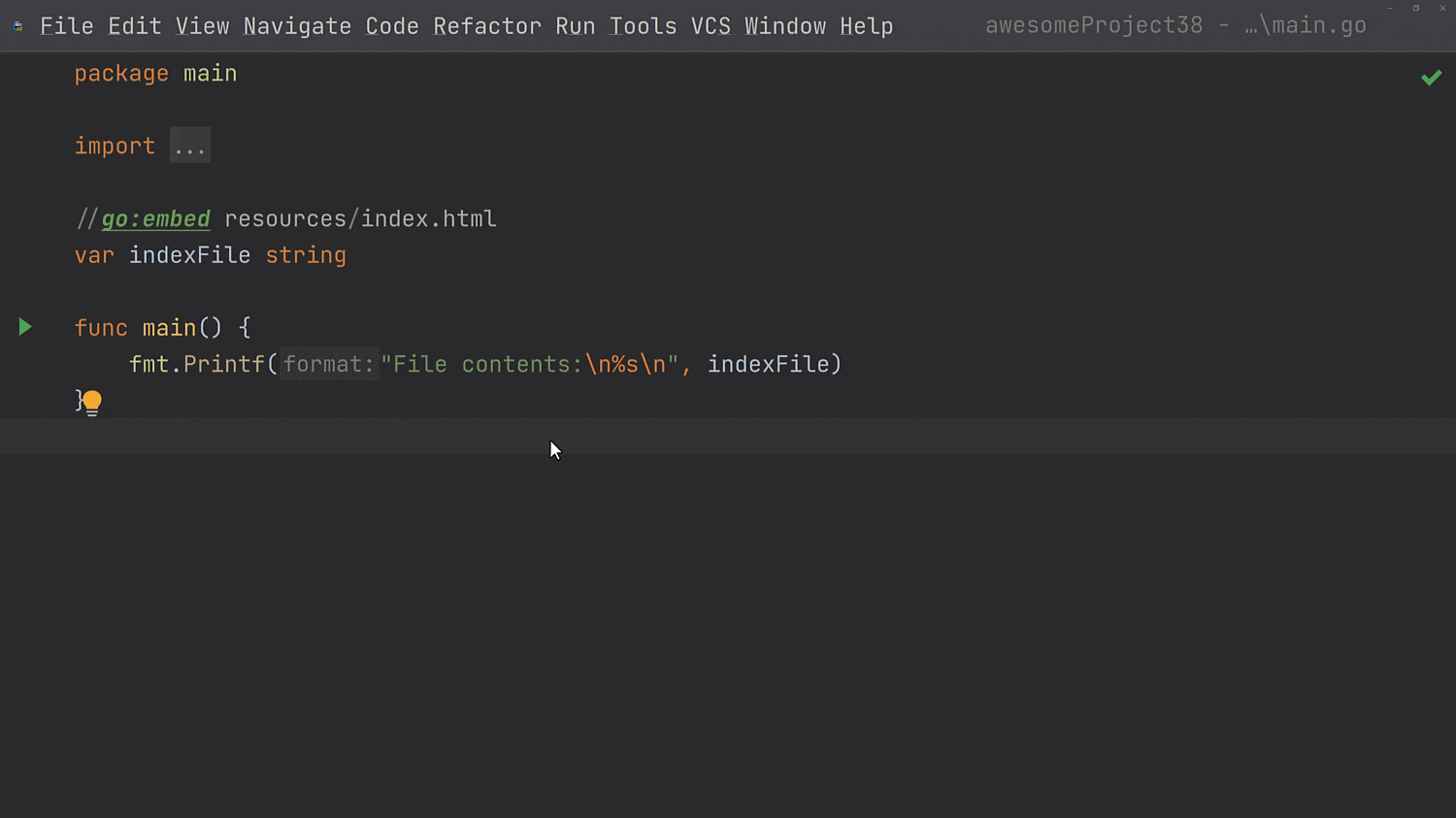Open the Refactor menu
Viewport: 1456px width, 818px height.
[x=486, y=26]
